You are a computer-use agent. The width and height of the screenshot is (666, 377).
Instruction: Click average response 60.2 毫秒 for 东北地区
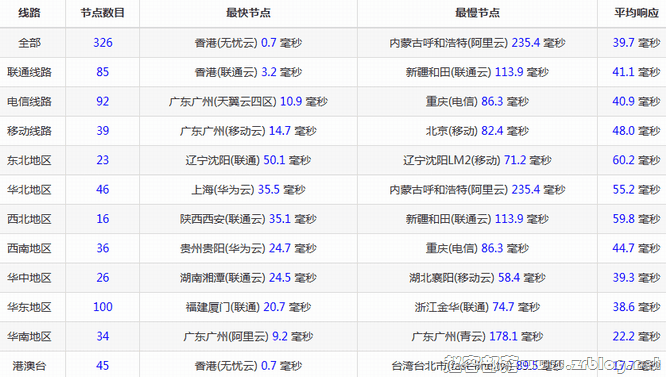636,160
